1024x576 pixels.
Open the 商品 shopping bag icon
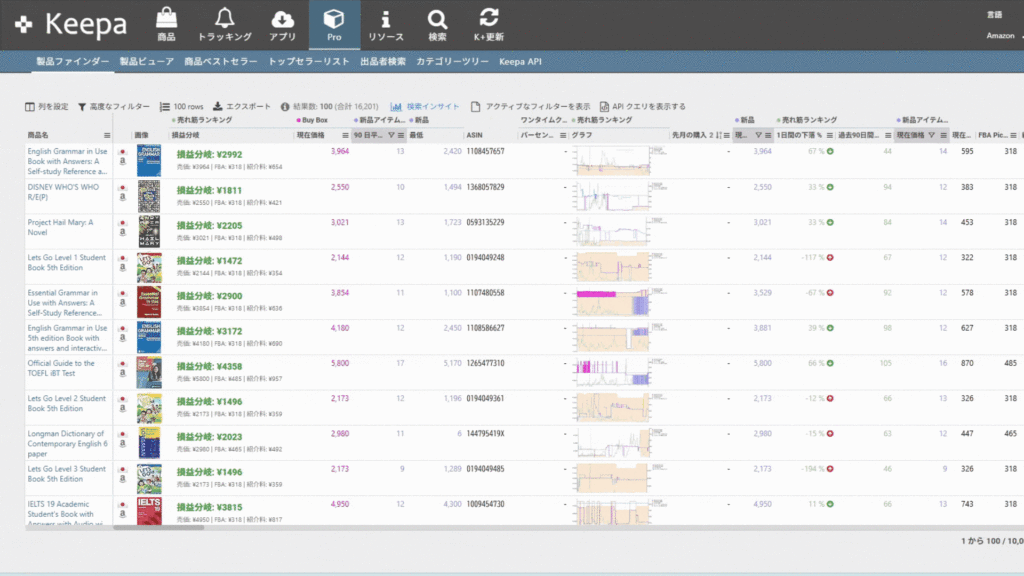pyautogui.click(x=166, y=25)
